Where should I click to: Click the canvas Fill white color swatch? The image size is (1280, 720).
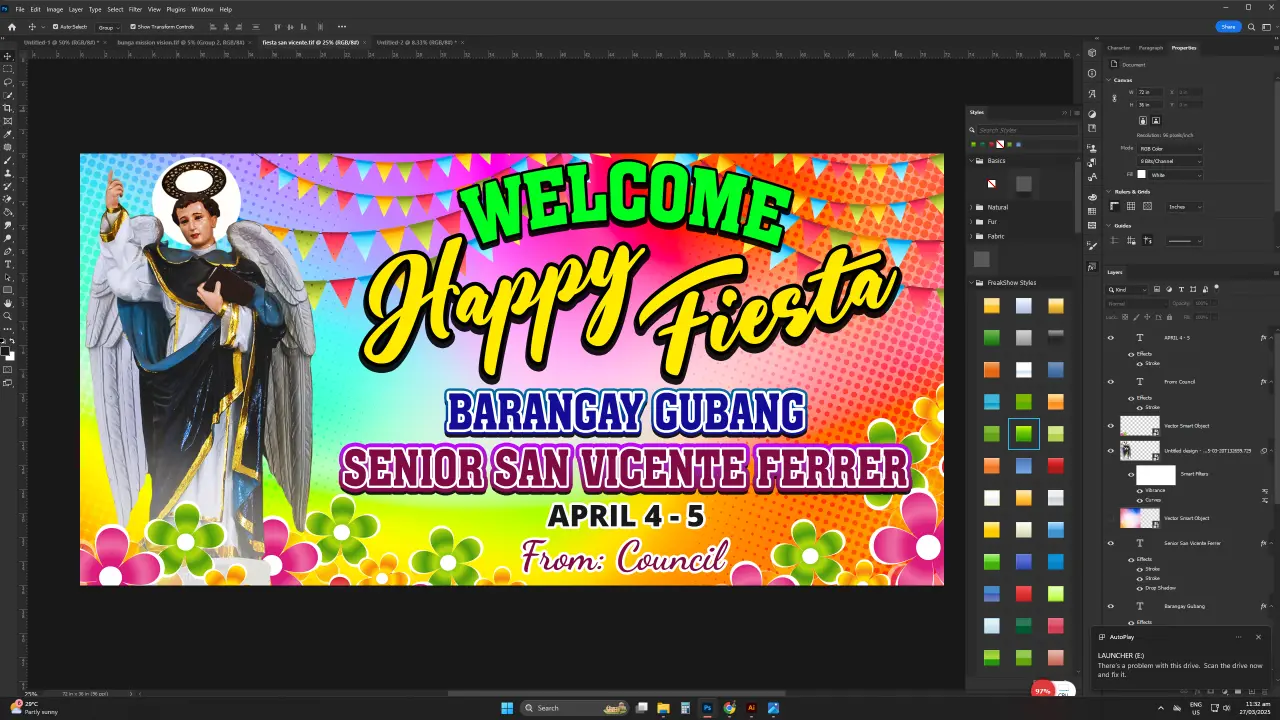pyautogui.click(x=1143, y=175)
